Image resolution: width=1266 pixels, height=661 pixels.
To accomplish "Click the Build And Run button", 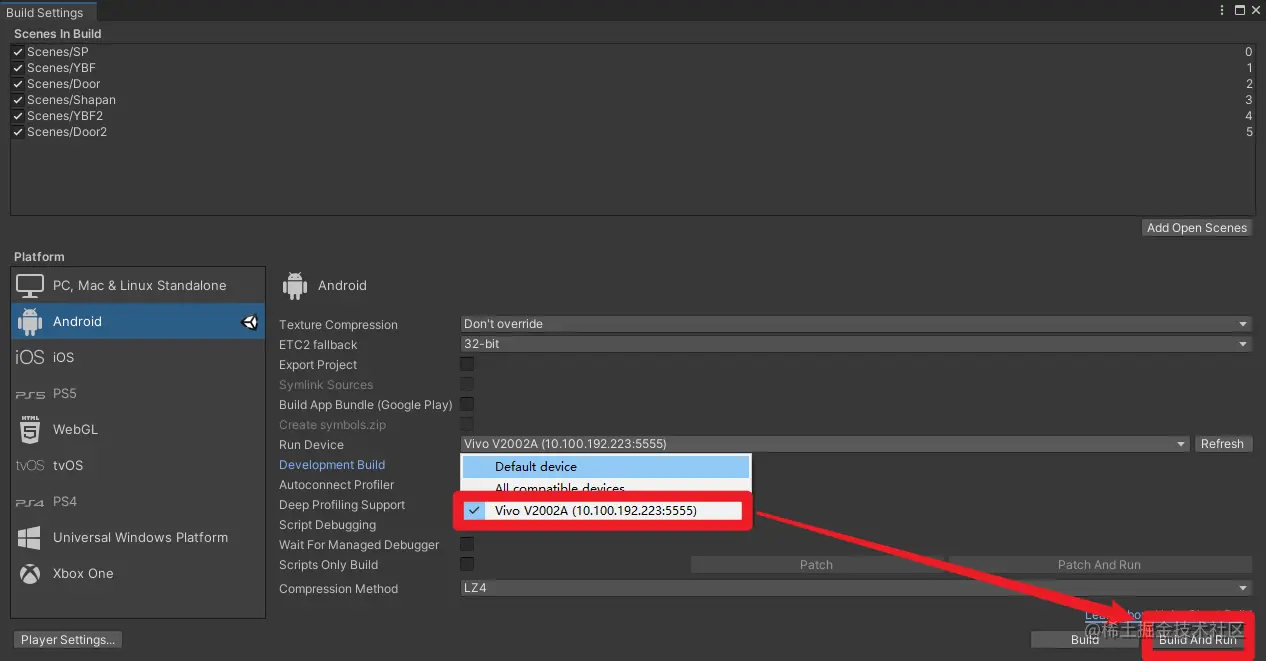I will [1197, 640].
